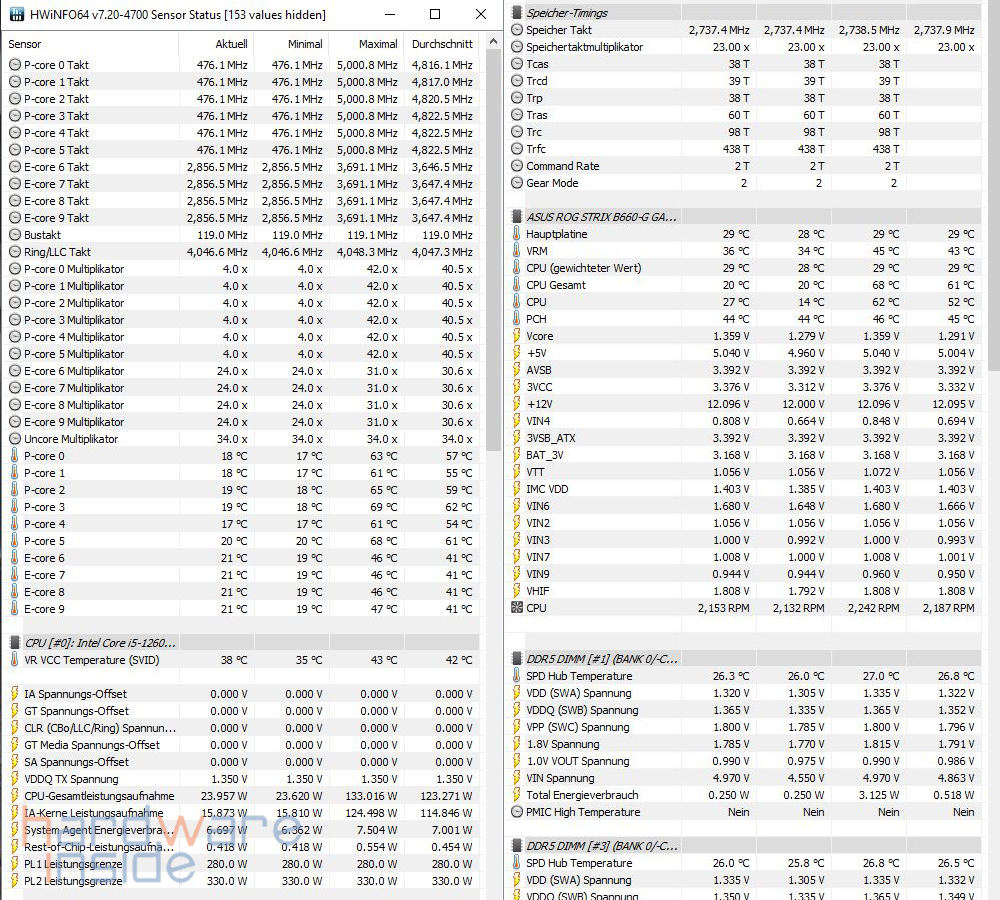Click the lightning icon beside Vcore
Image resolution: width=1000 pixels, height=900 pixels.
[x=516, y=336]
